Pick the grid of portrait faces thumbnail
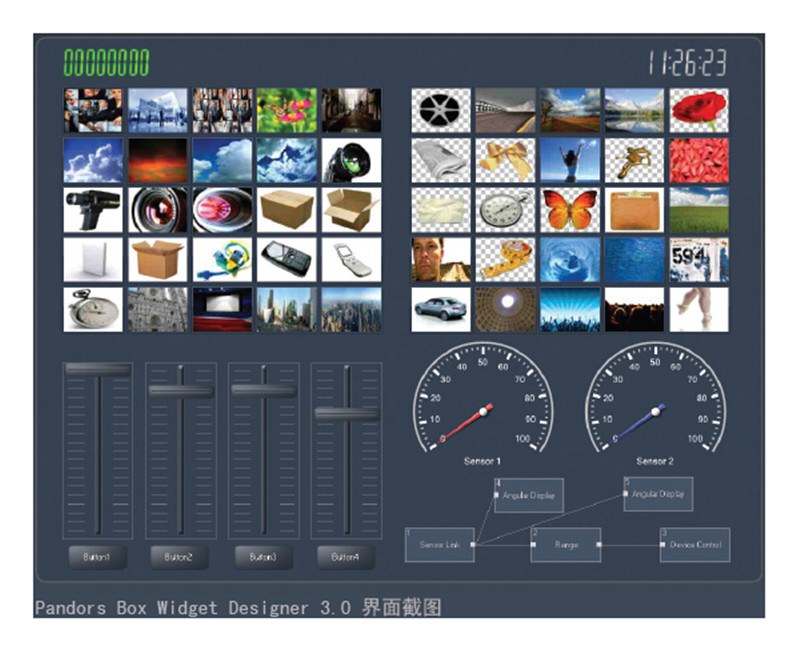 click(x=222, y=111)
